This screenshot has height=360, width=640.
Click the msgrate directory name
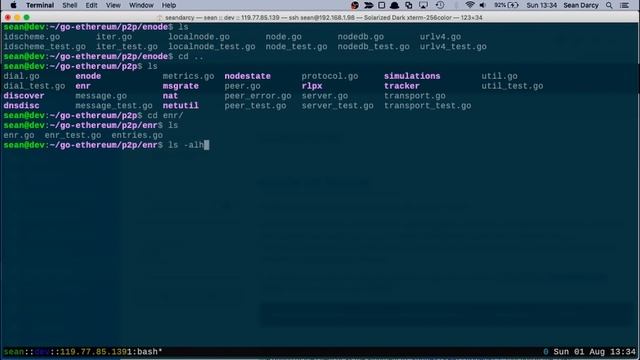pyautogui.click(x=181, y=86)
